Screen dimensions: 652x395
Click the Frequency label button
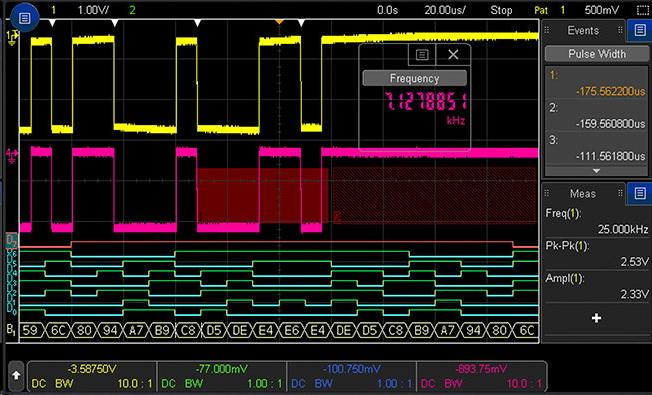(x=415, y=78)
